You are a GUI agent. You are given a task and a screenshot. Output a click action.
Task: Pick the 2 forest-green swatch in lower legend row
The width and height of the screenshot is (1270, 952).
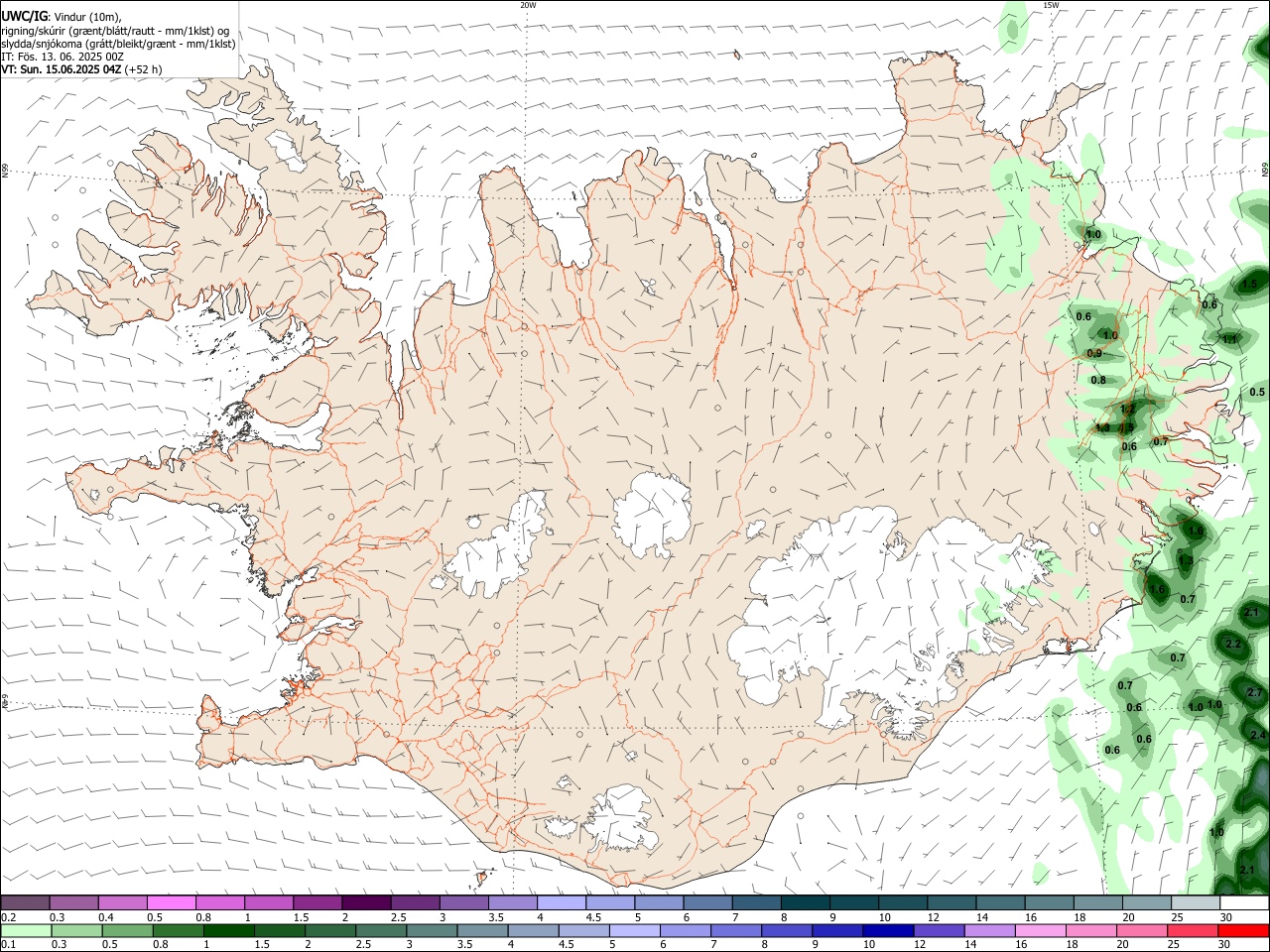click(x=330, y=930)
